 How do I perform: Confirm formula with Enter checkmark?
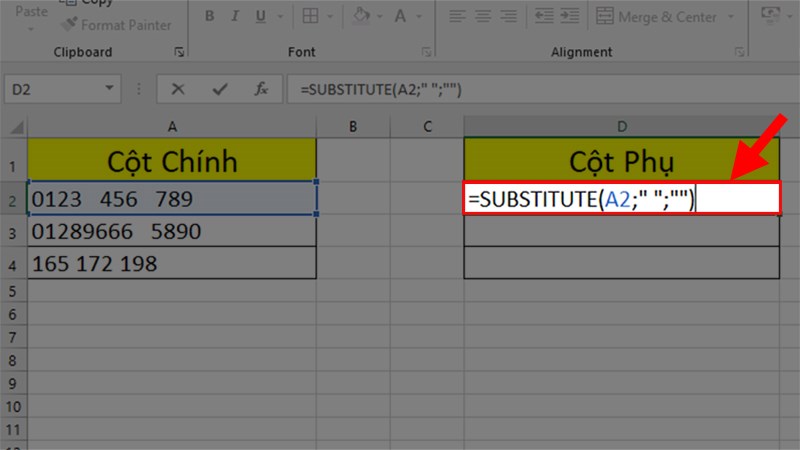[x=220, y=89]
